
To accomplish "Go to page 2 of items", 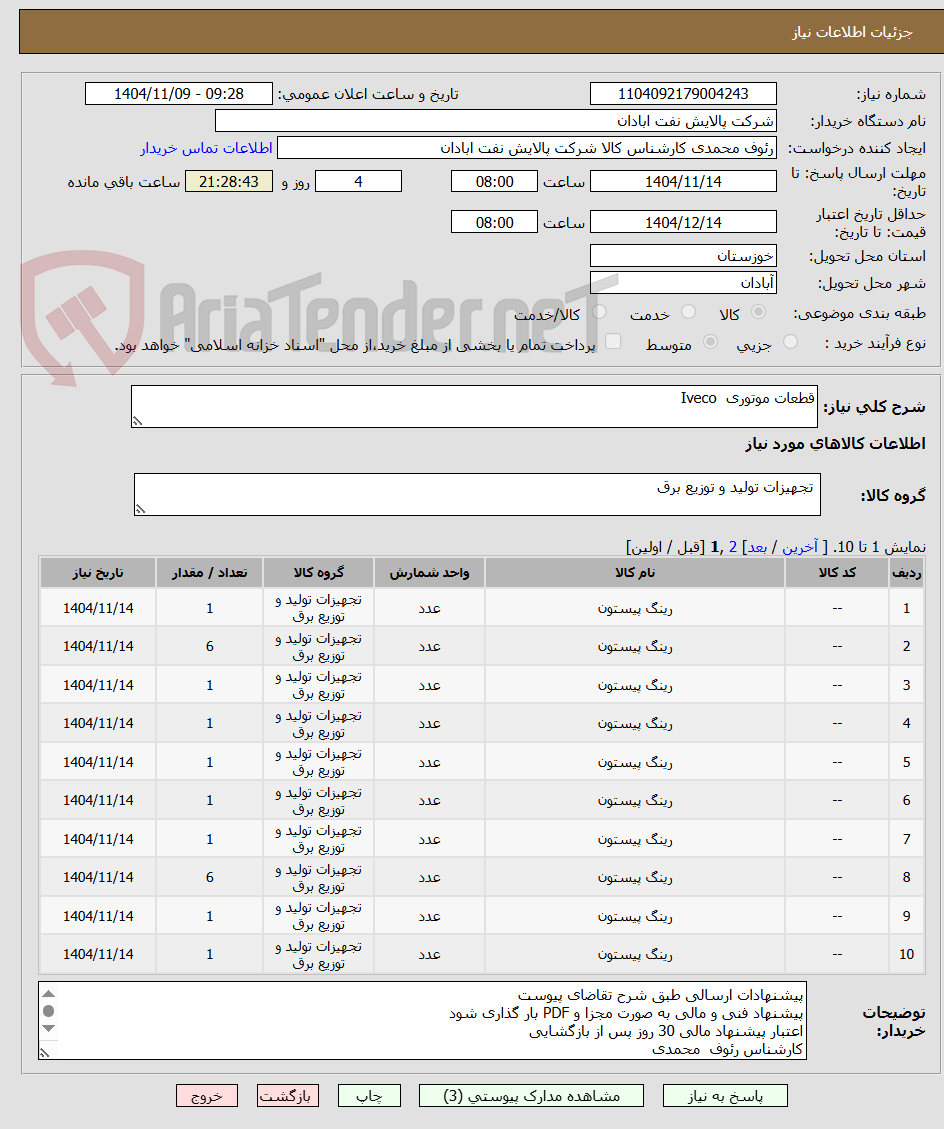I will pyautogui.click(x=733, y=547).
